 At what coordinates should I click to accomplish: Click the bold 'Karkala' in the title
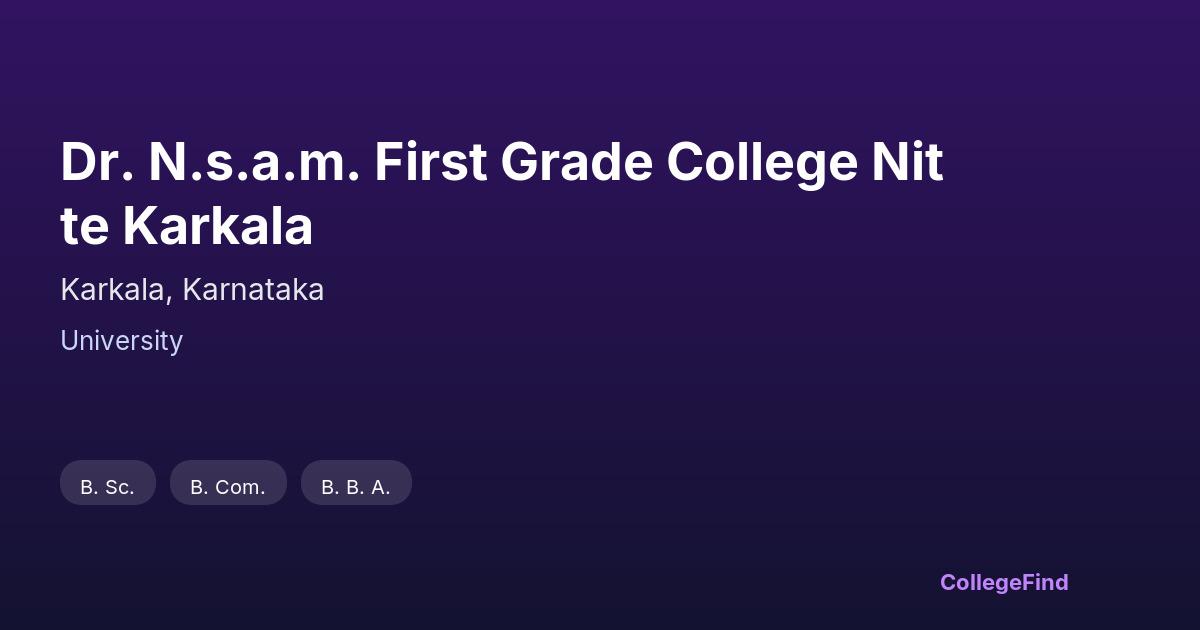click(x=218, y=227)
